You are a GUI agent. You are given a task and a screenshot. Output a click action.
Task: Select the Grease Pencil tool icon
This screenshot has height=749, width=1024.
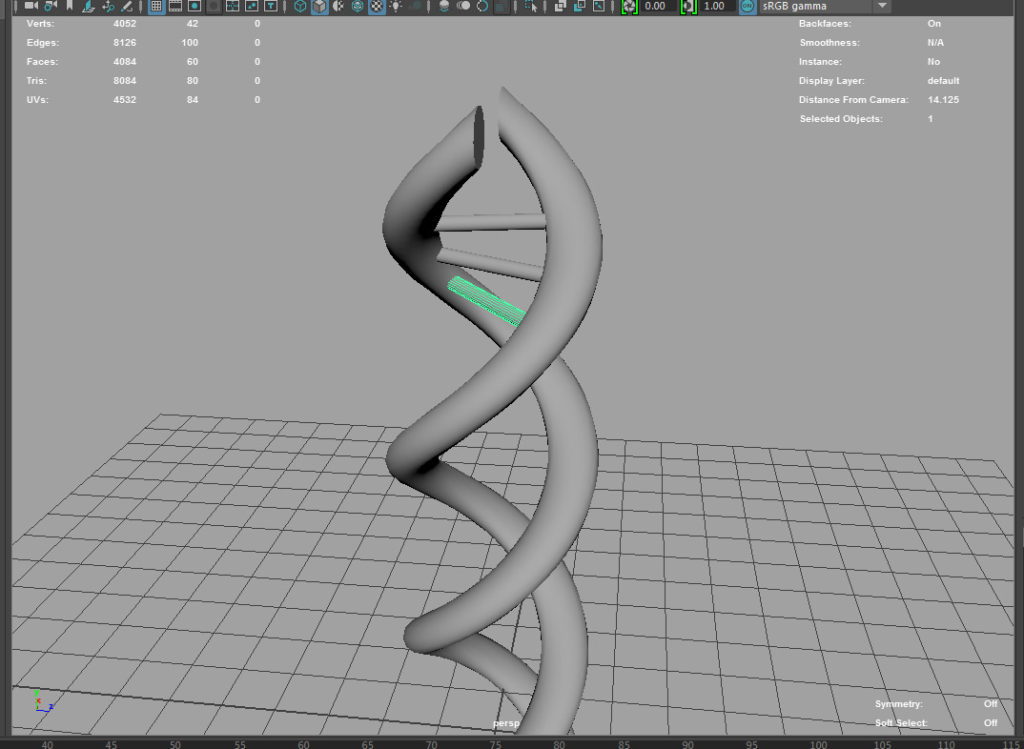pos(127,6)
